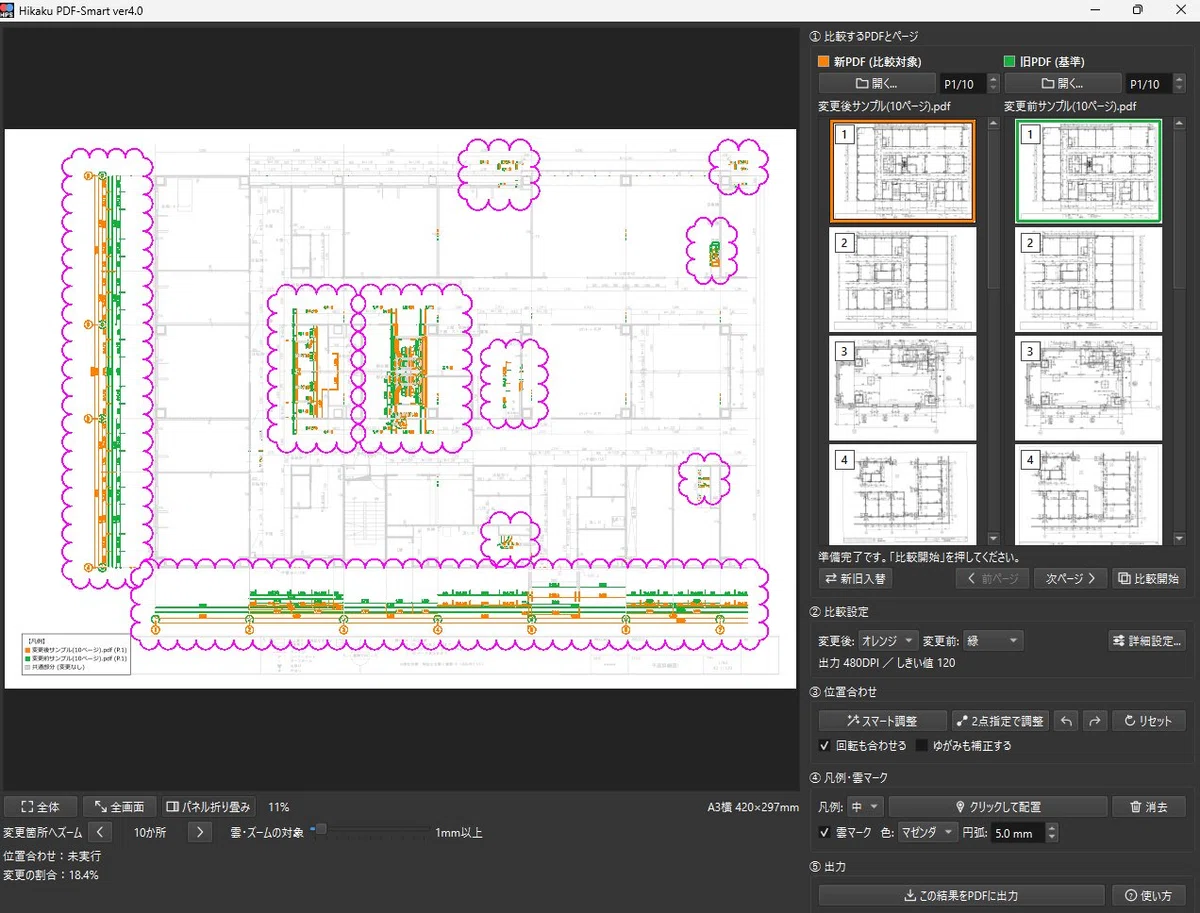Go to 次ページ
The height and width of the screenshot is (913, 1200).
coord(1071,578)
